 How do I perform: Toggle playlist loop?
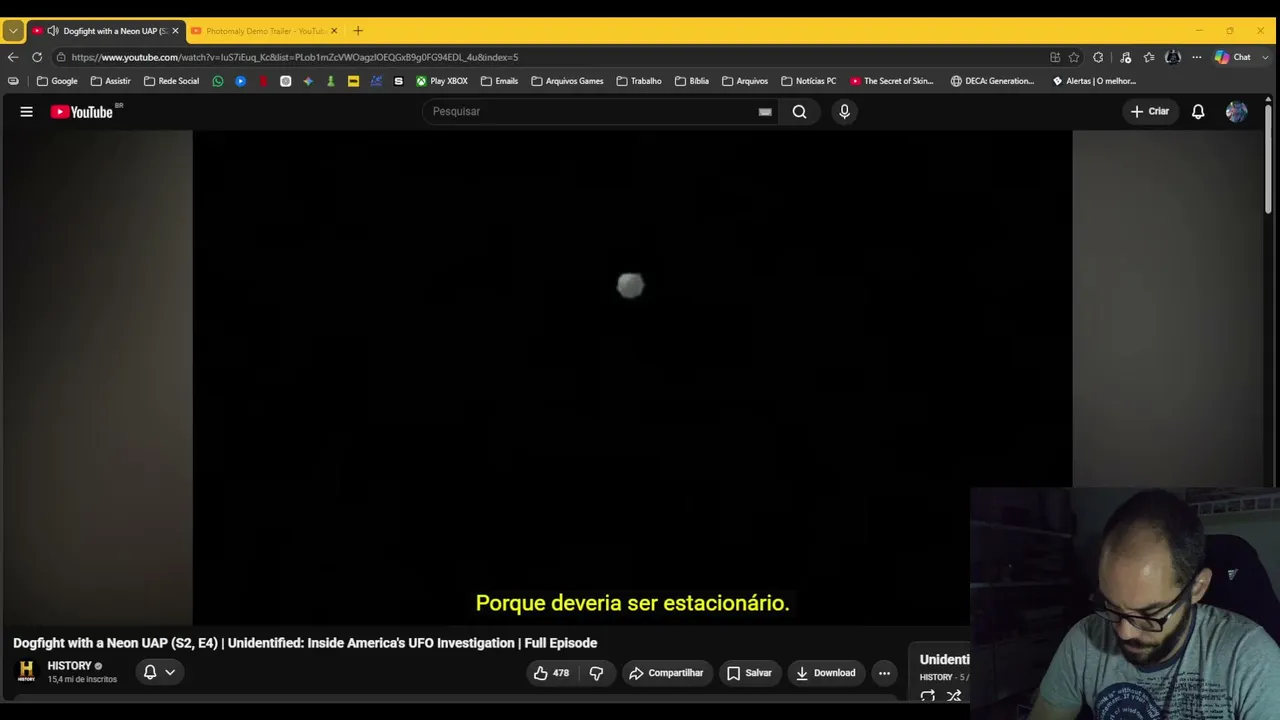pos(928,696)
